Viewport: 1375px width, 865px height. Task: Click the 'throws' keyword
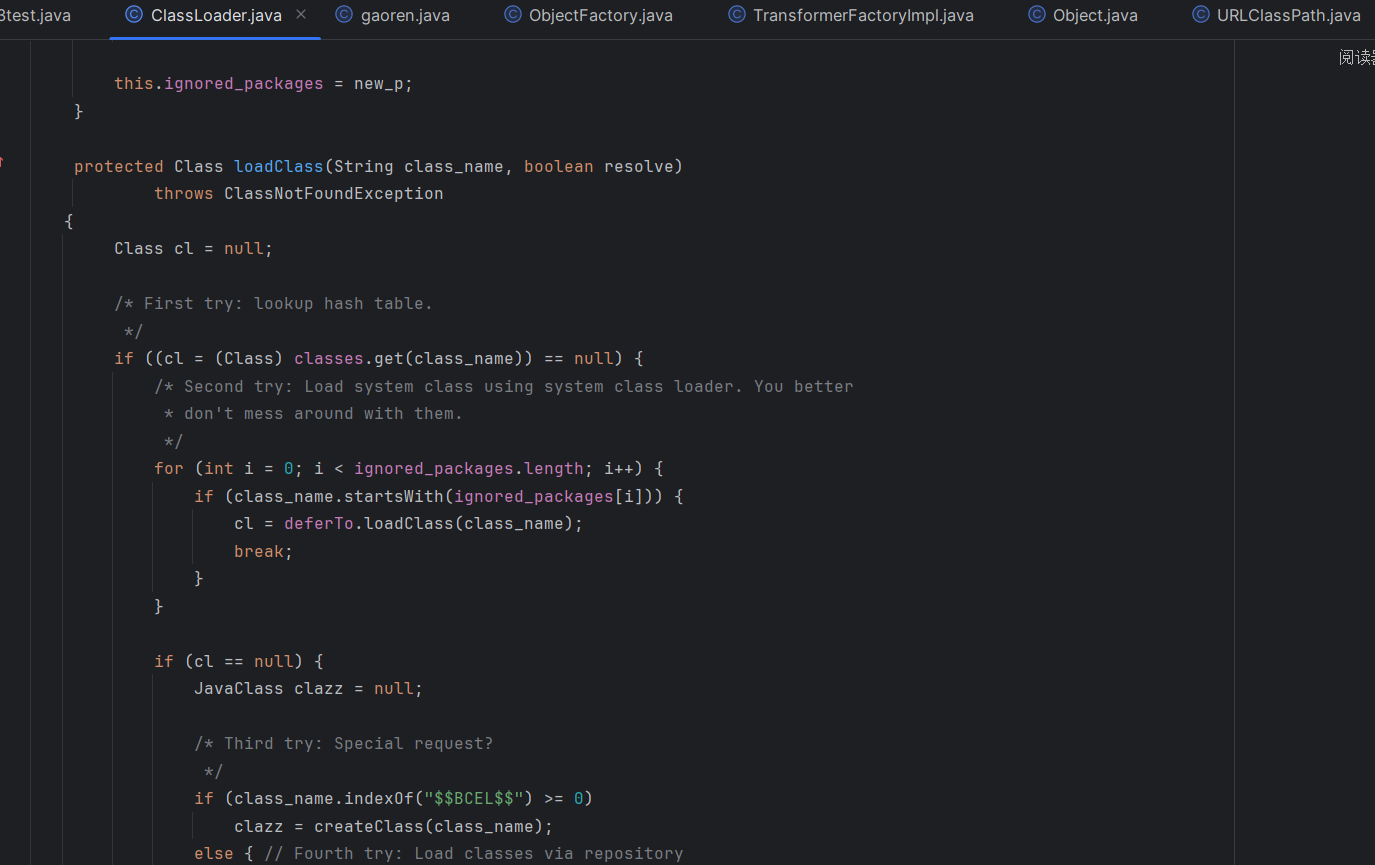[184, 193]
